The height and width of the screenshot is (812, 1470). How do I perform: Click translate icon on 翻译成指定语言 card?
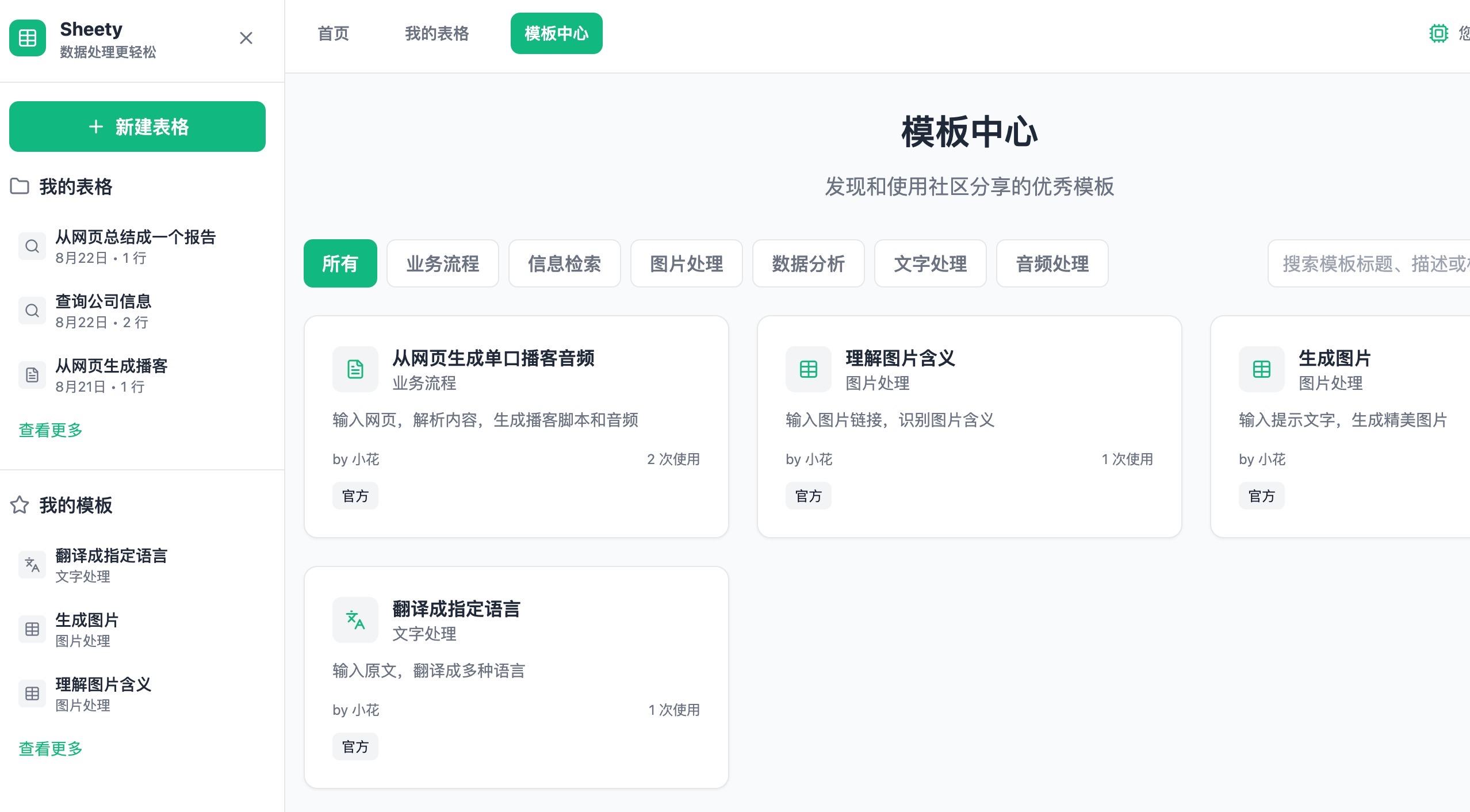tap(355, 620)
